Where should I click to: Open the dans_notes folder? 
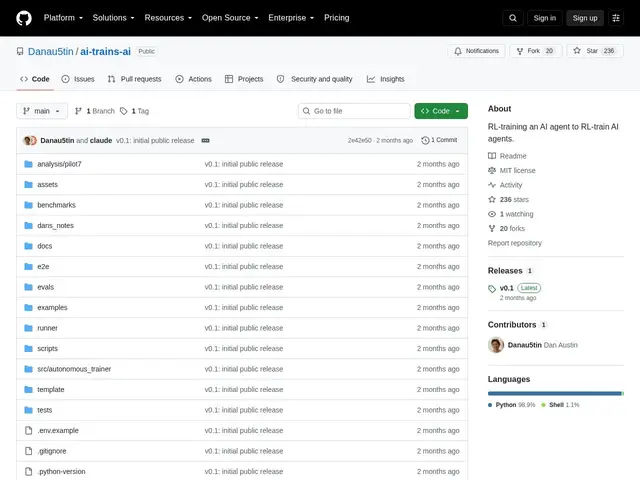pyautogui.click(x=56, y=225)
